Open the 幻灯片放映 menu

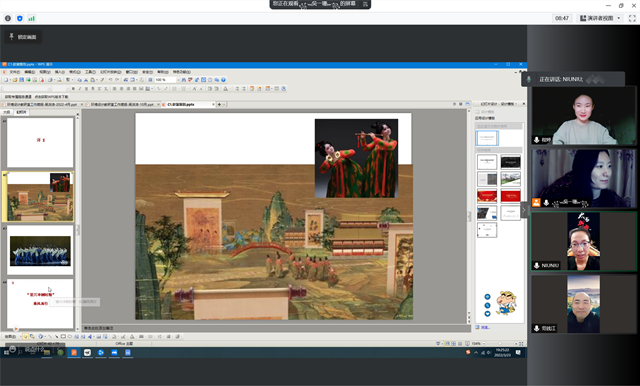(x=111, y=72)
